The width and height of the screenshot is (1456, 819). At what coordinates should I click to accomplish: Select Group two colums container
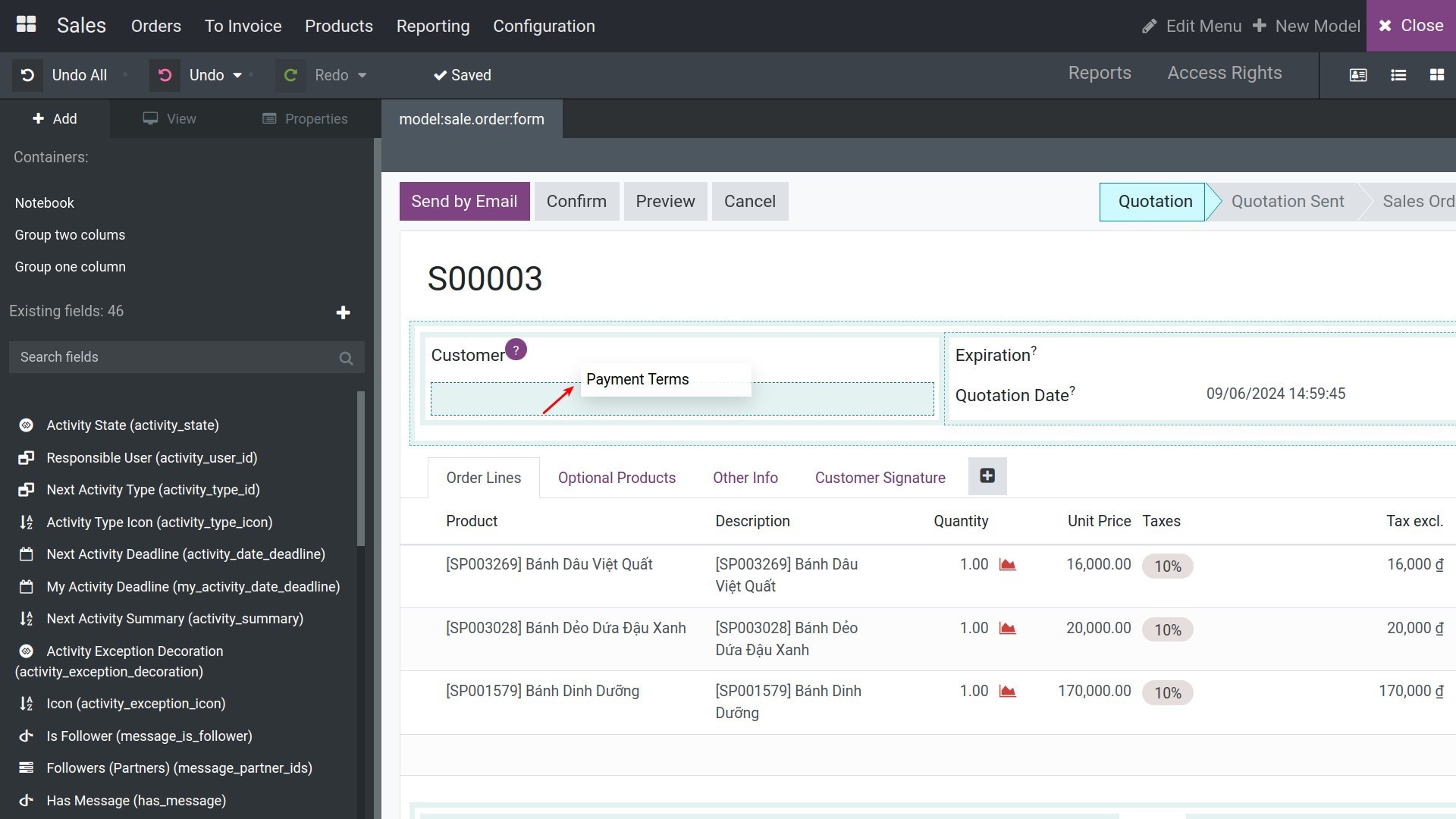point(70,235)
